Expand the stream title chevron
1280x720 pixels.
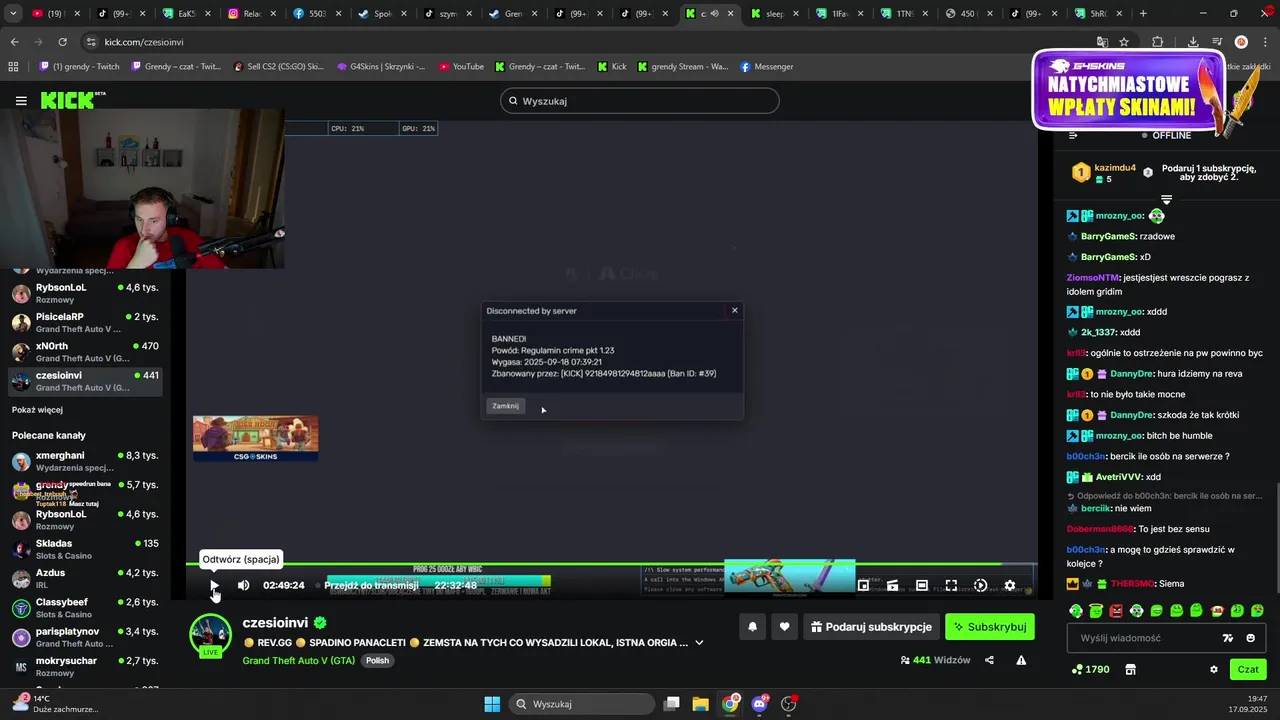pos(699,642)
